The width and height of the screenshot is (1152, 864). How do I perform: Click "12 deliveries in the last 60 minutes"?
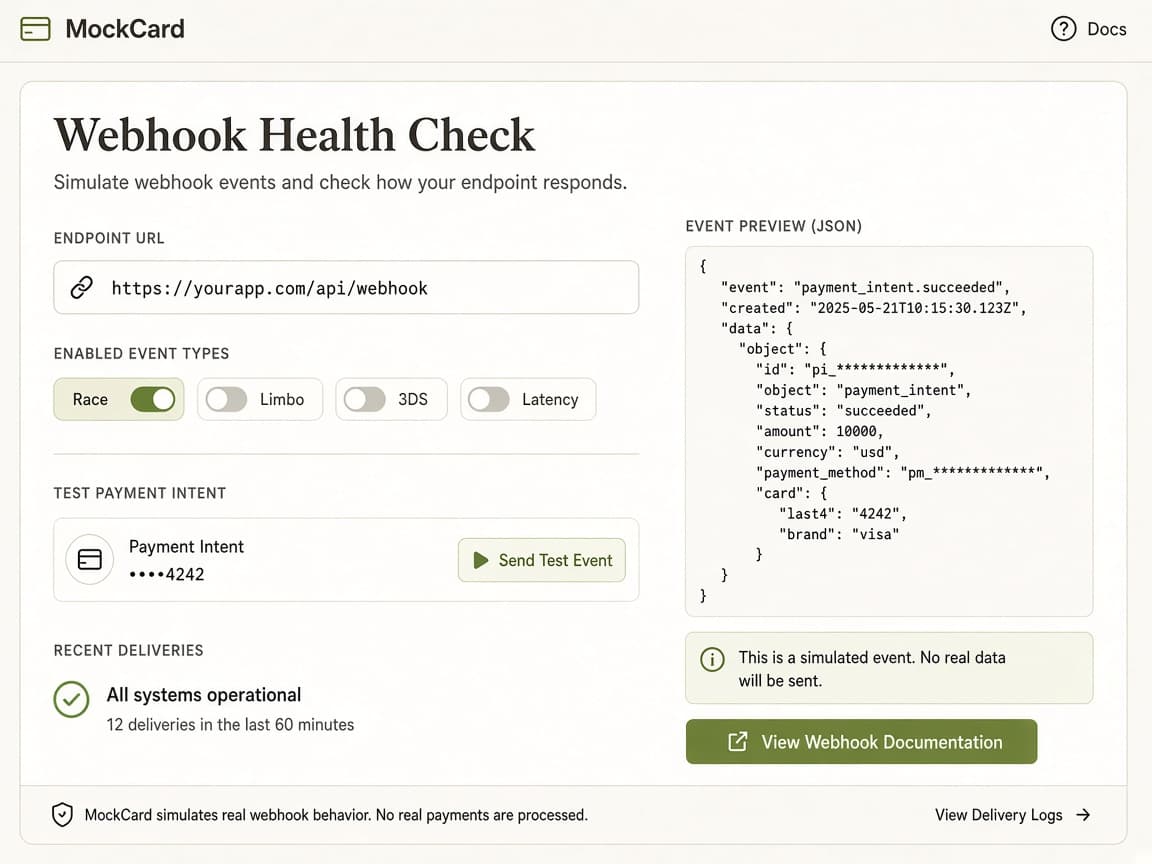tap(230, 725)
